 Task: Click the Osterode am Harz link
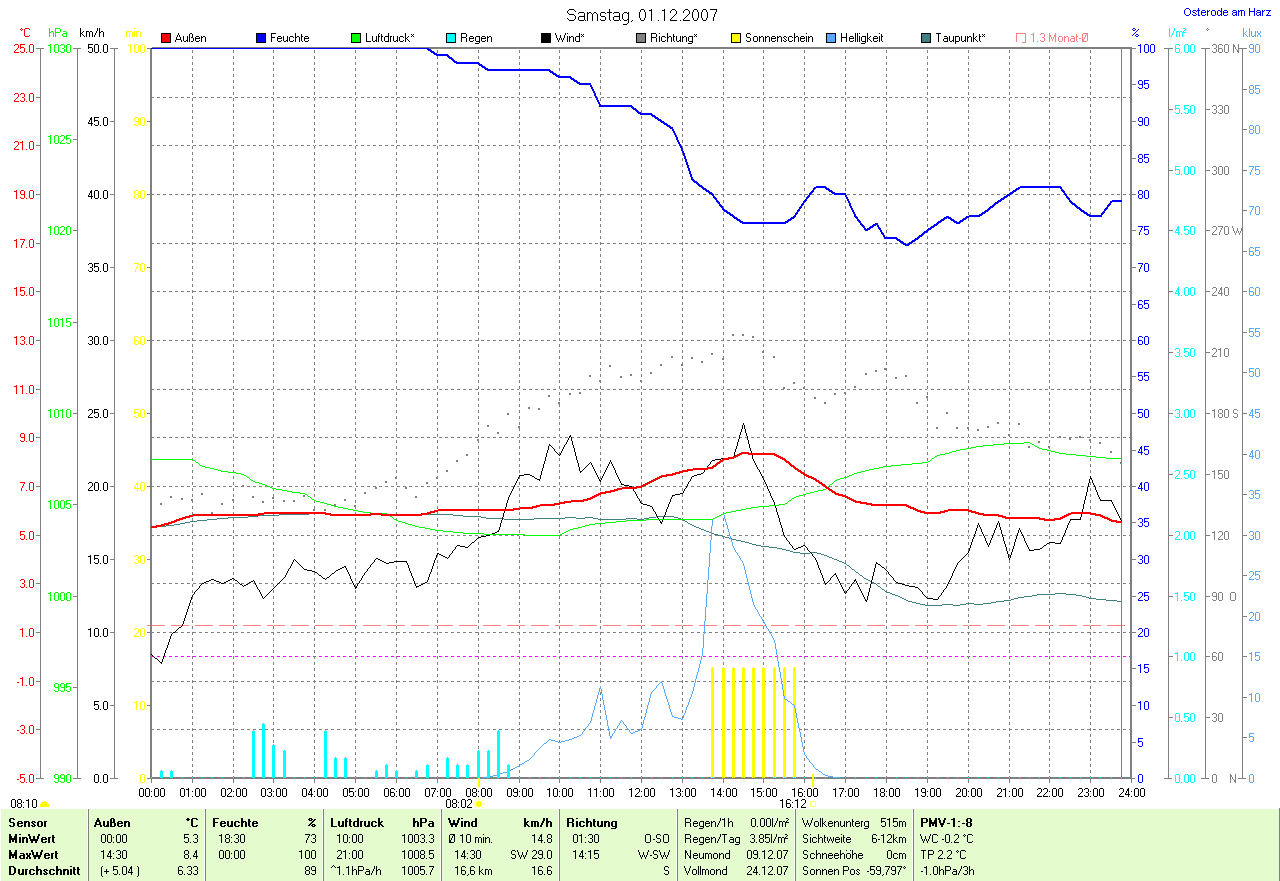[x=1227, y=13]
